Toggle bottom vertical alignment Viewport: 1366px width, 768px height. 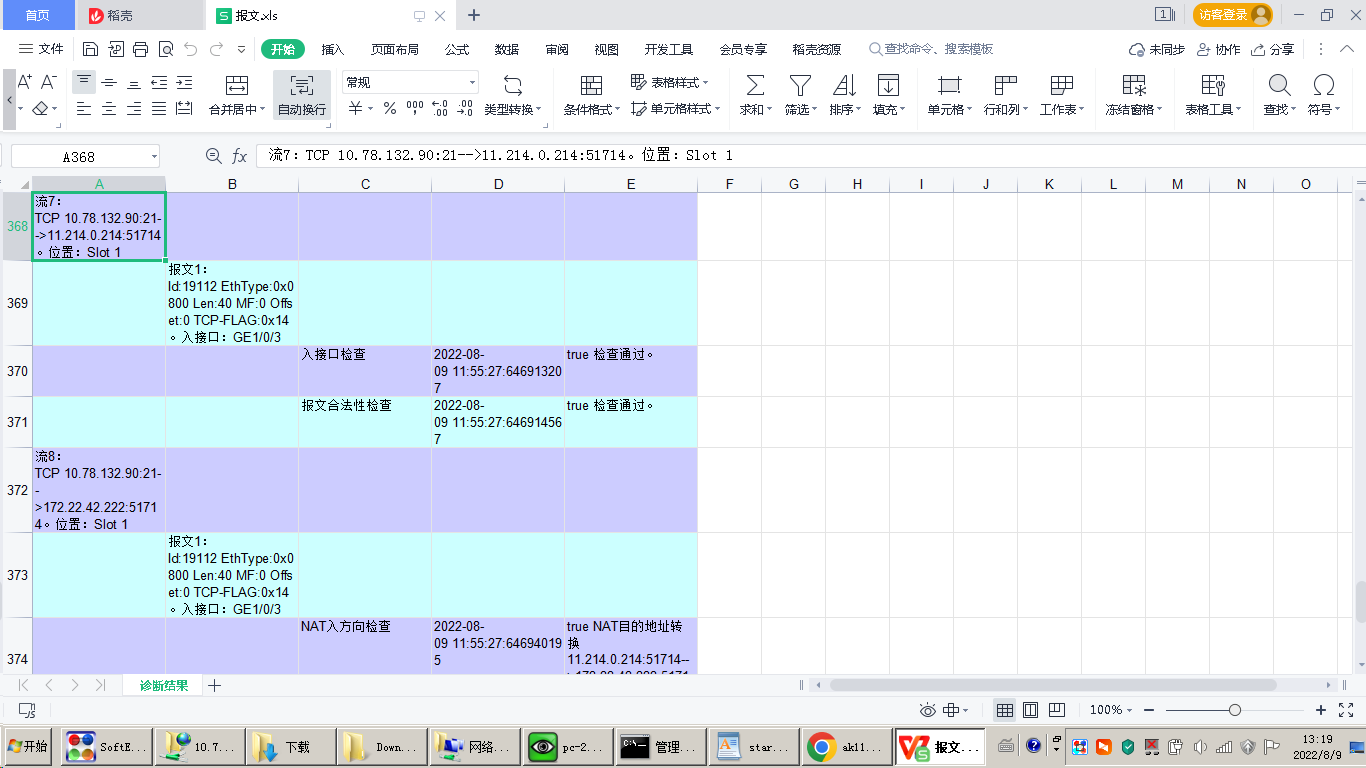[134, 82]
